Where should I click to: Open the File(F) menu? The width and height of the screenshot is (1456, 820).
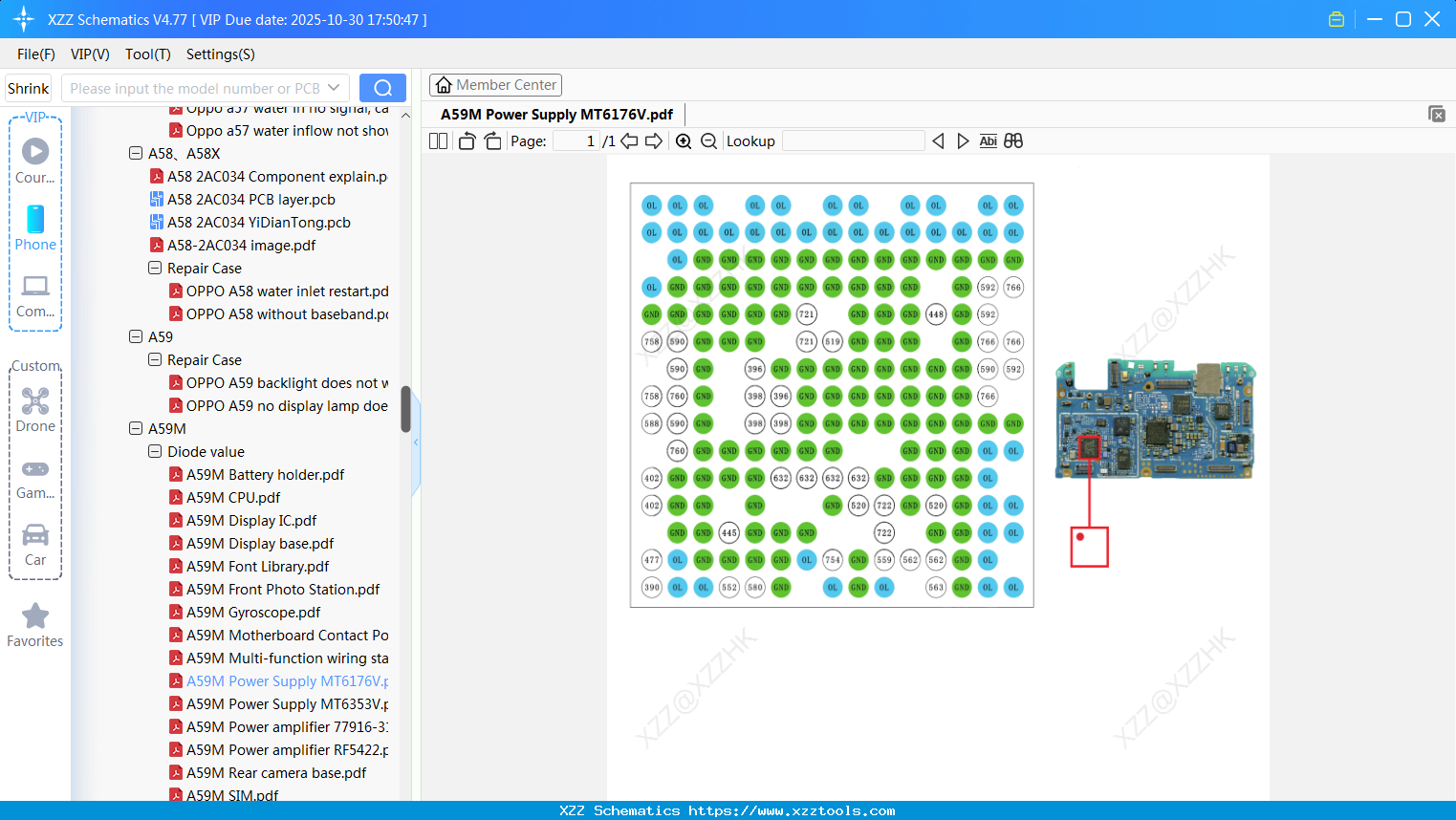[36, 54]
